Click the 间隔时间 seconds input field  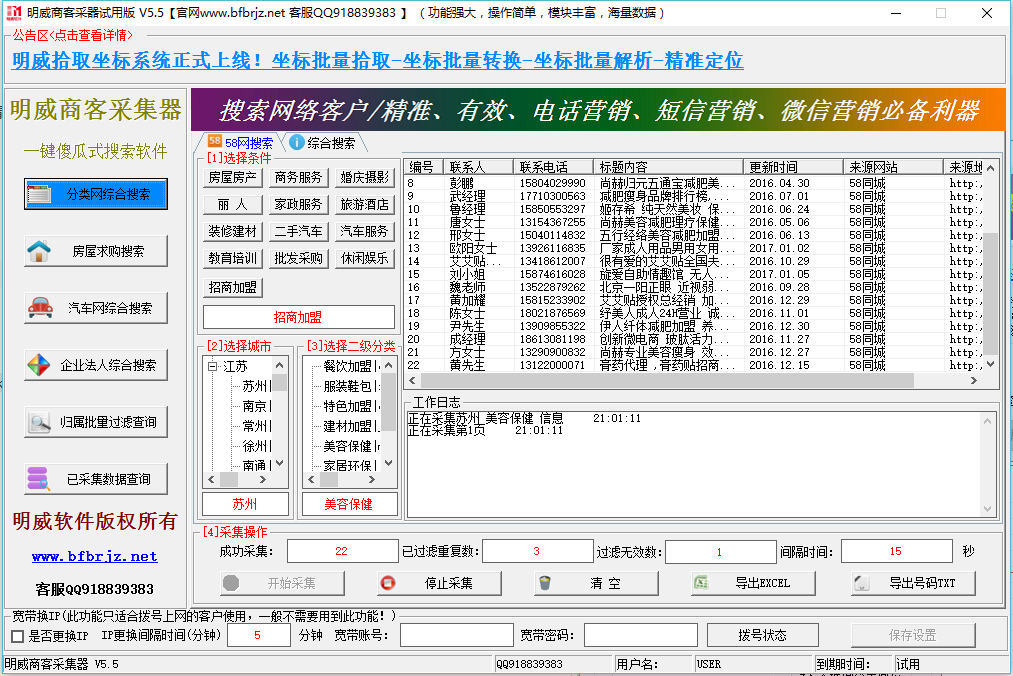pos(896,551)
